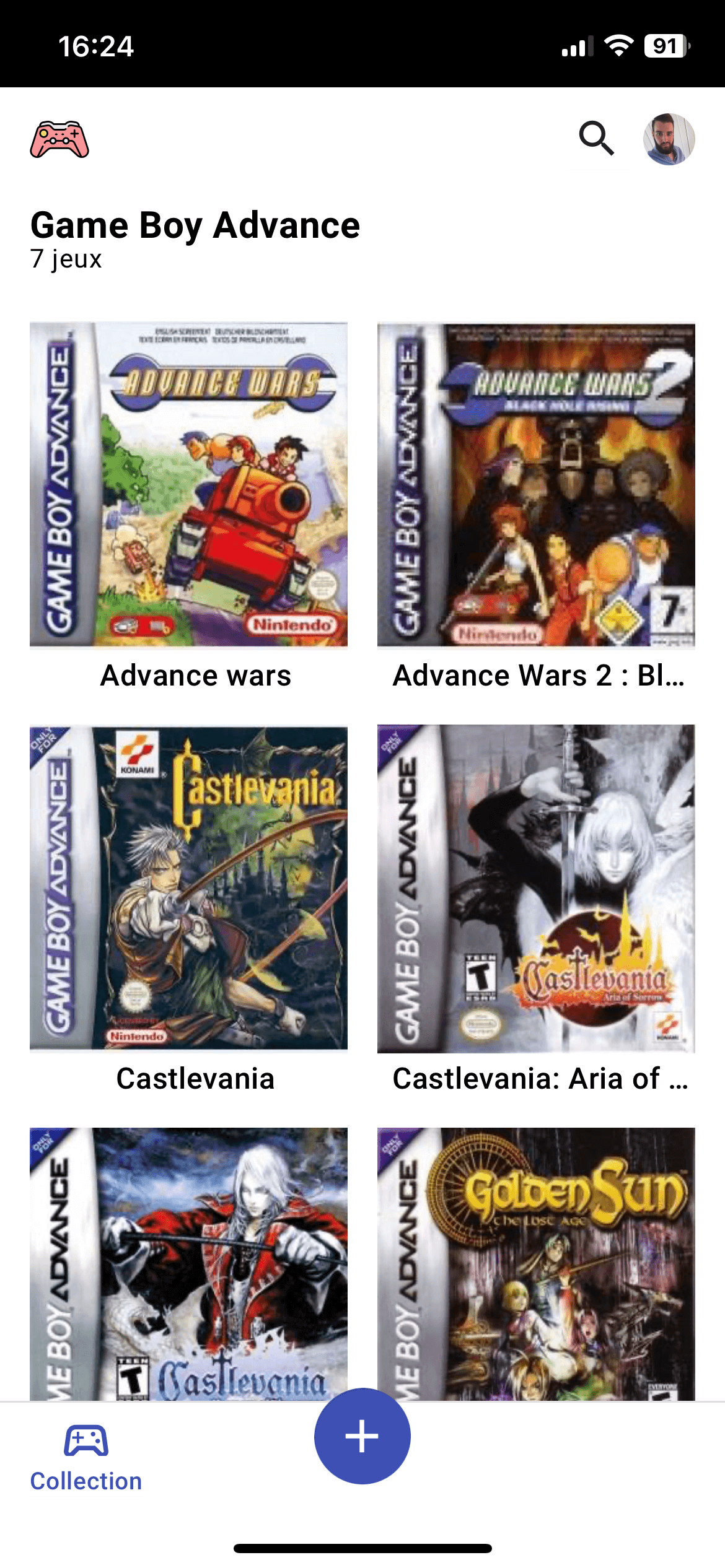The height and width of the screenshot is (1568, 725).
Task: Tap the battery indicator in status bar
Action: click(667, 46)
